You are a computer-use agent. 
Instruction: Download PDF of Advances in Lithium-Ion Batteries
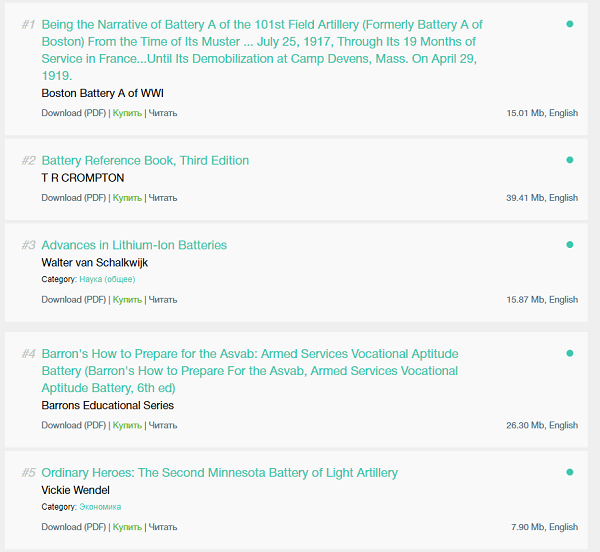74,300
